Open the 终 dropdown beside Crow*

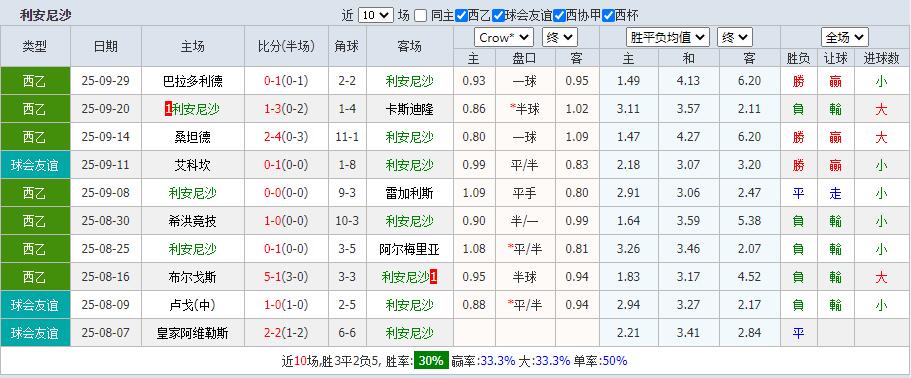[x=560, y=38]
